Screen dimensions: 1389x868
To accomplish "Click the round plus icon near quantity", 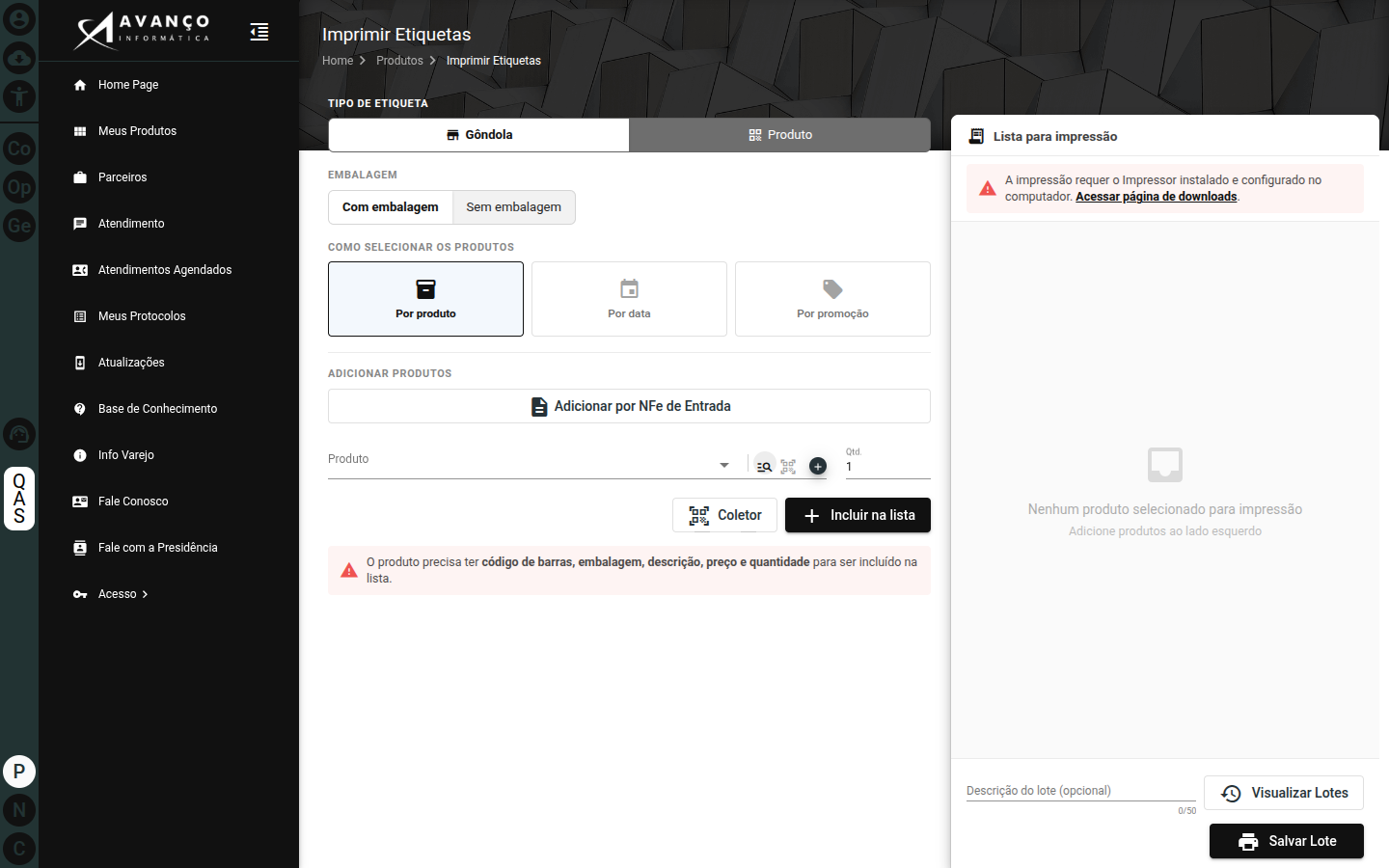I will (x=818, y=466).
